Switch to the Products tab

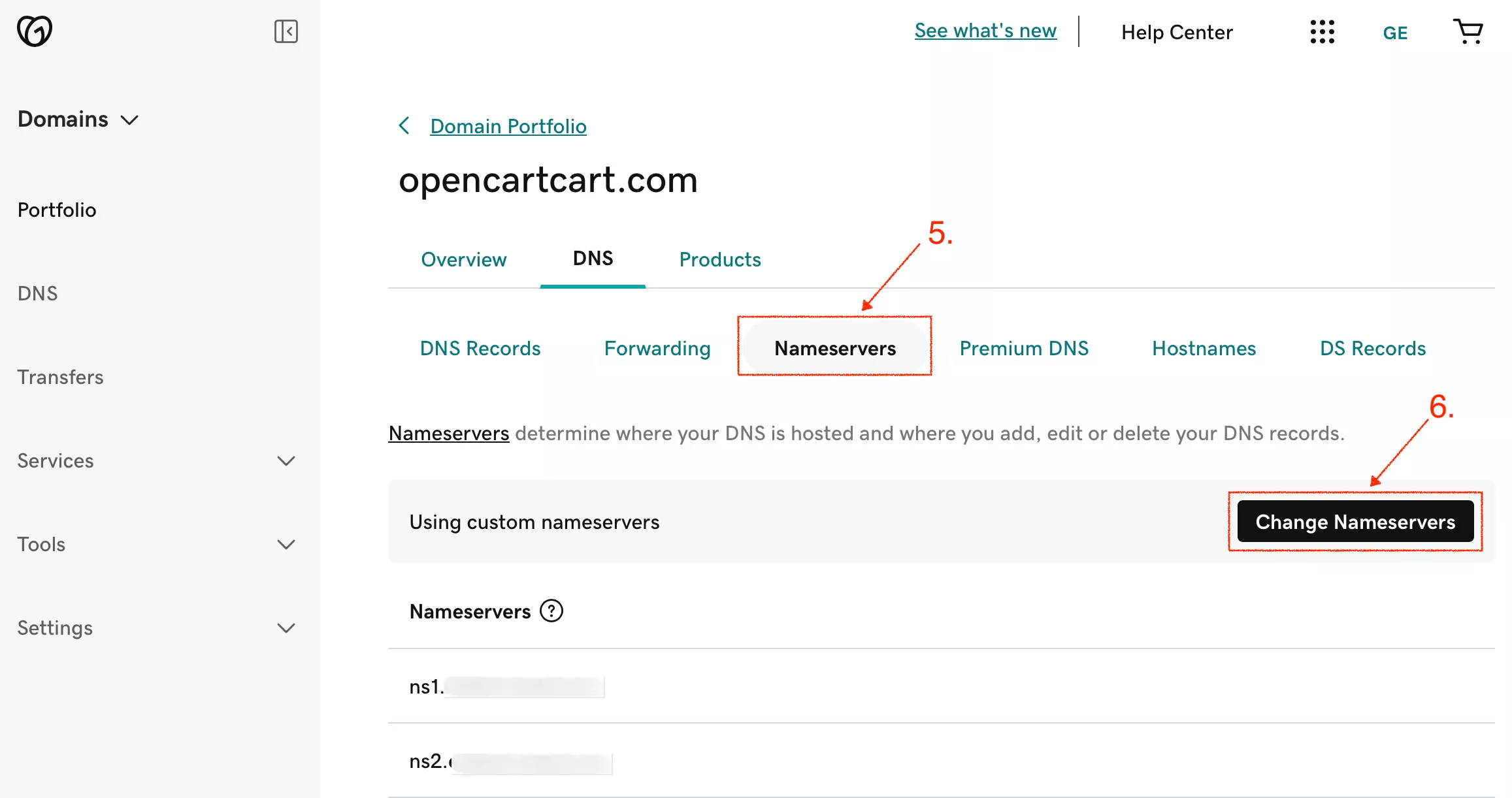coord(719,260)
